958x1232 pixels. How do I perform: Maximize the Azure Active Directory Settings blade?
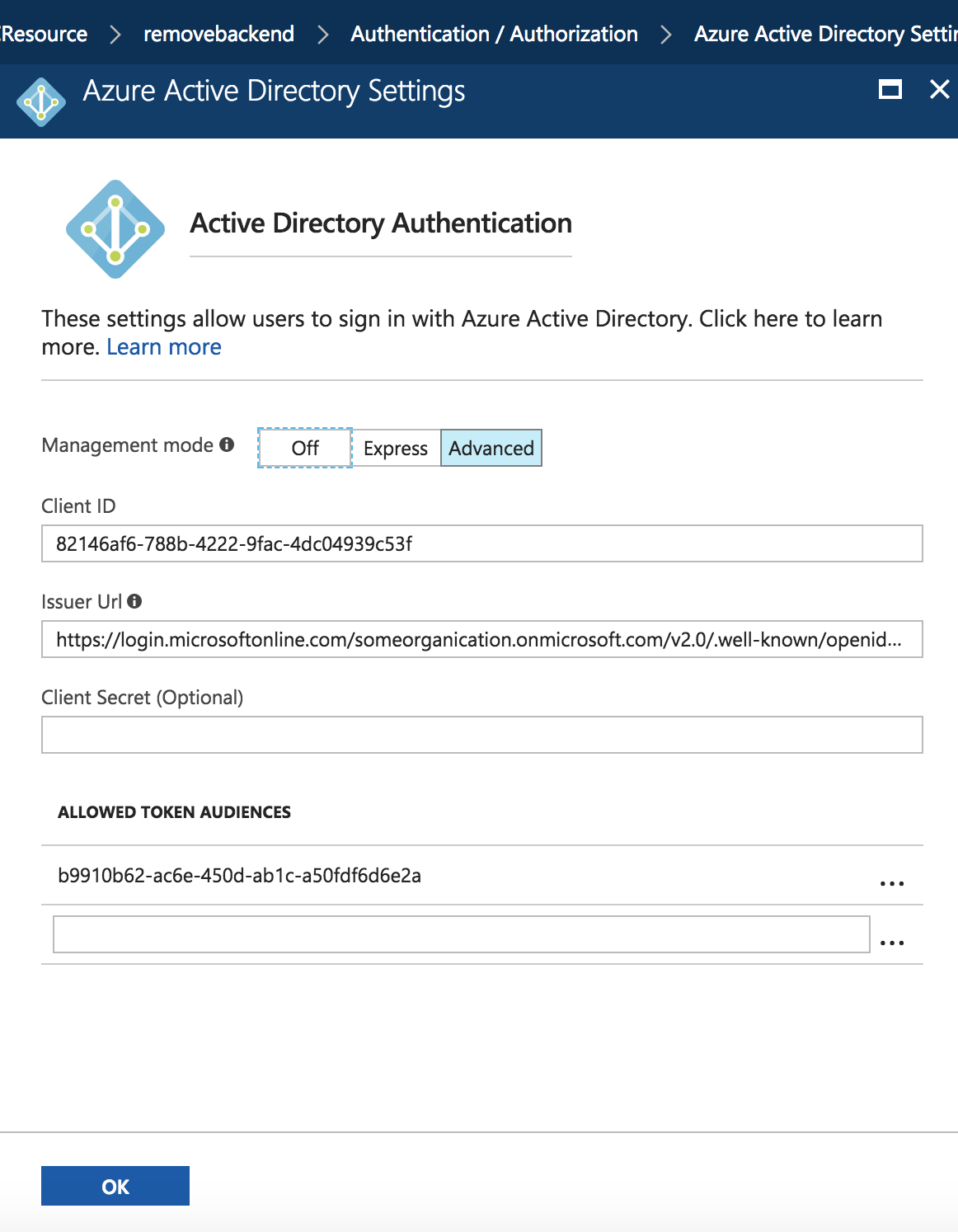click(x=890, y=89)
